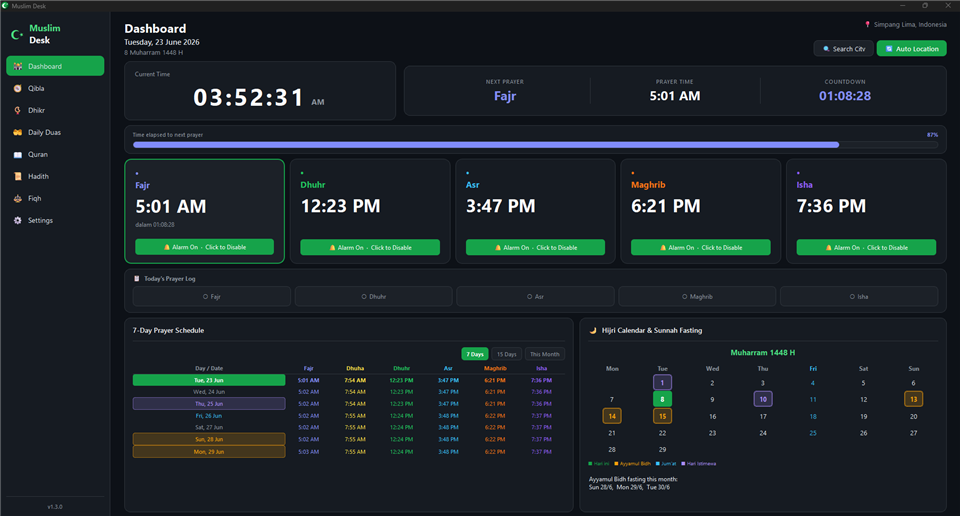Switch schedule to This Month tab
960x516 pixels.
544,354
